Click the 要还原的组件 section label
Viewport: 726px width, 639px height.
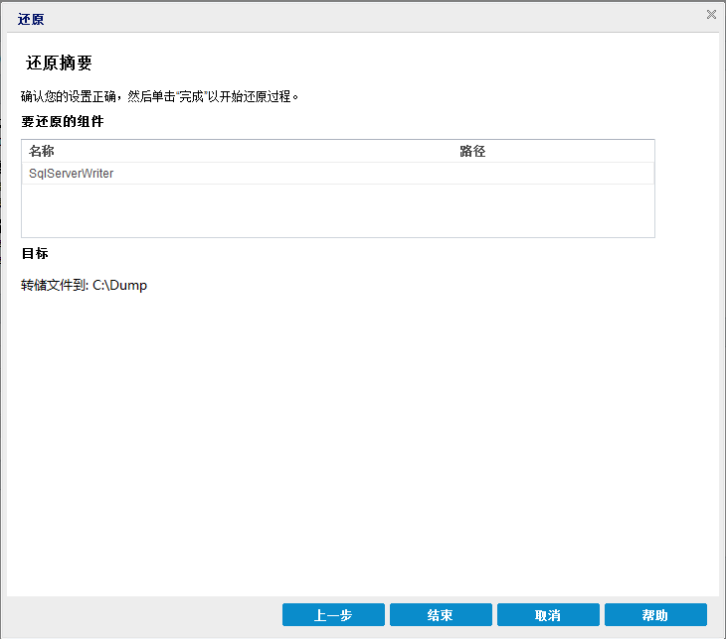tap(62, 122)
